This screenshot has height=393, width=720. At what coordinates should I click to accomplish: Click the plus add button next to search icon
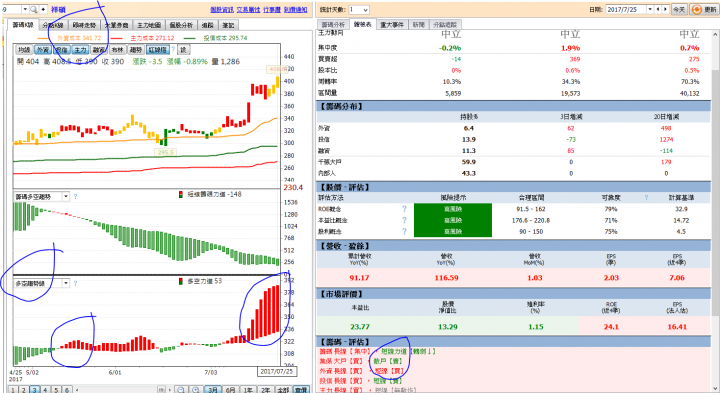[43, 9]
